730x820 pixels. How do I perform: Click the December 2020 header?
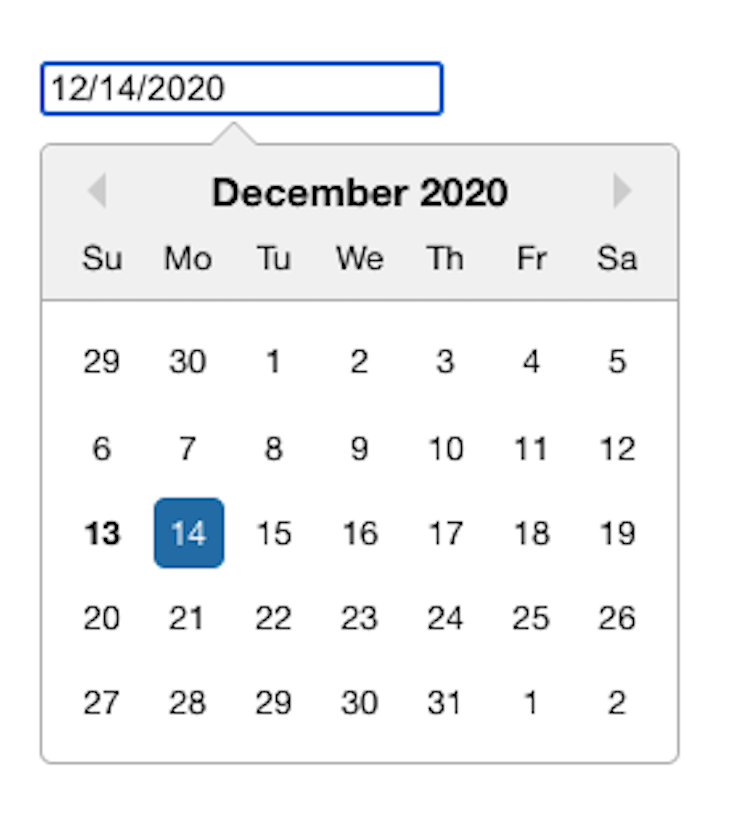point(362,192)
